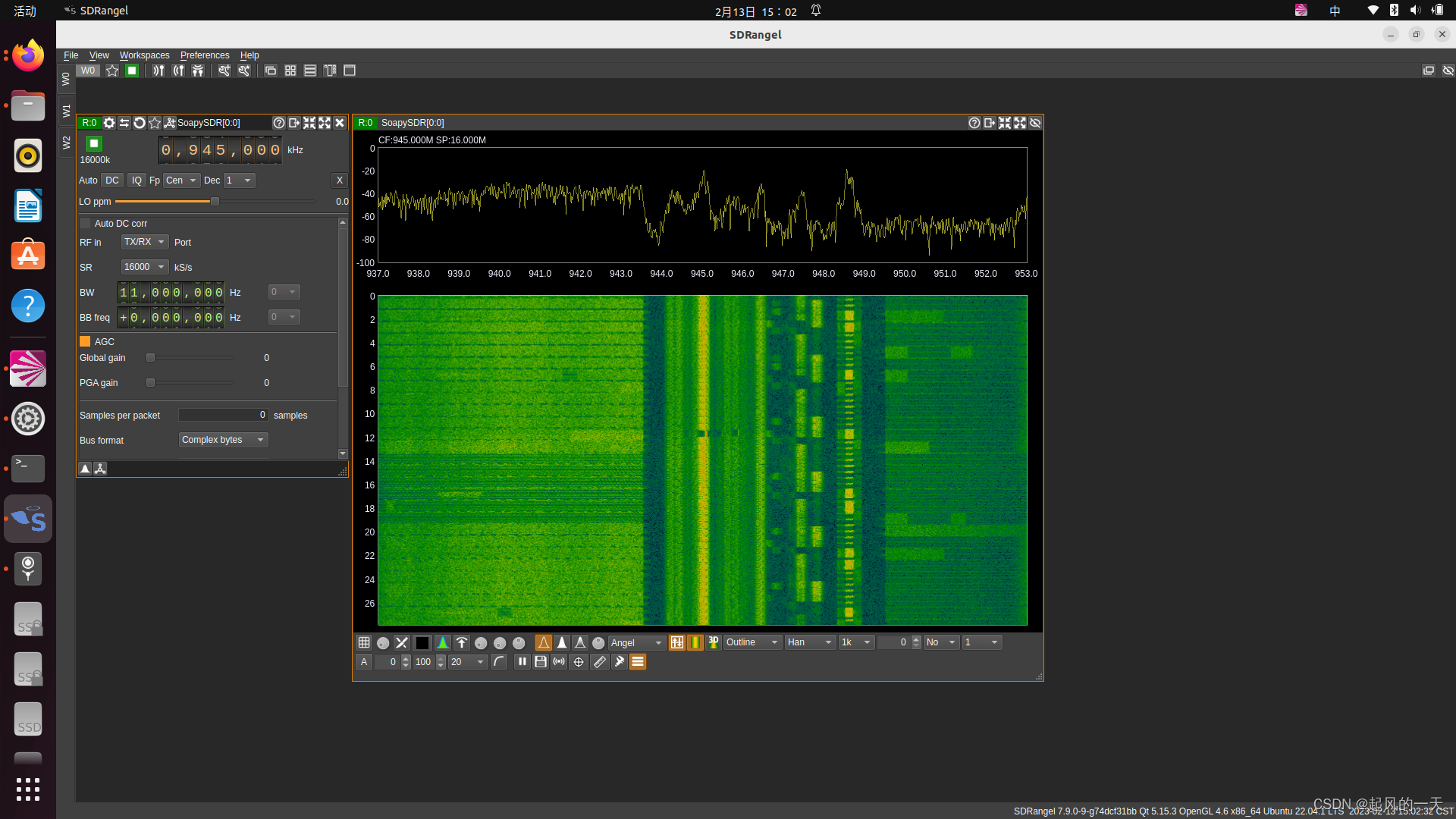Open the terminal from the Ubuntu dock
Screen dimensions: 1456x819
(x=28, y=468)
